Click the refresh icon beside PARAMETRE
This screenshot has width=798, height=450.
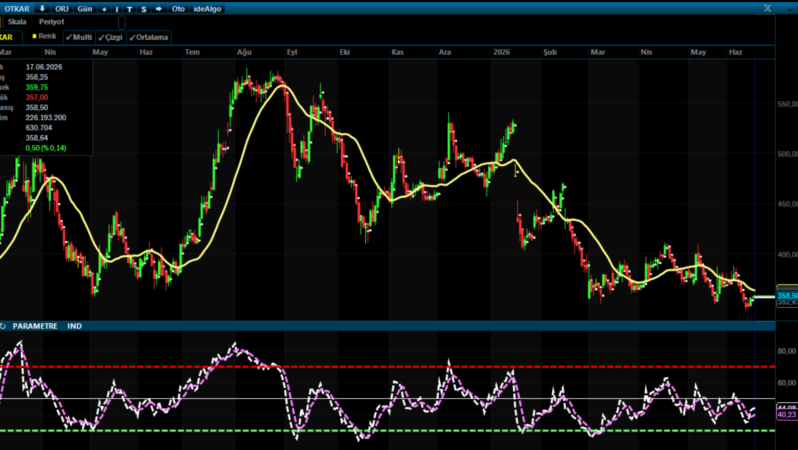click(3, 326)
